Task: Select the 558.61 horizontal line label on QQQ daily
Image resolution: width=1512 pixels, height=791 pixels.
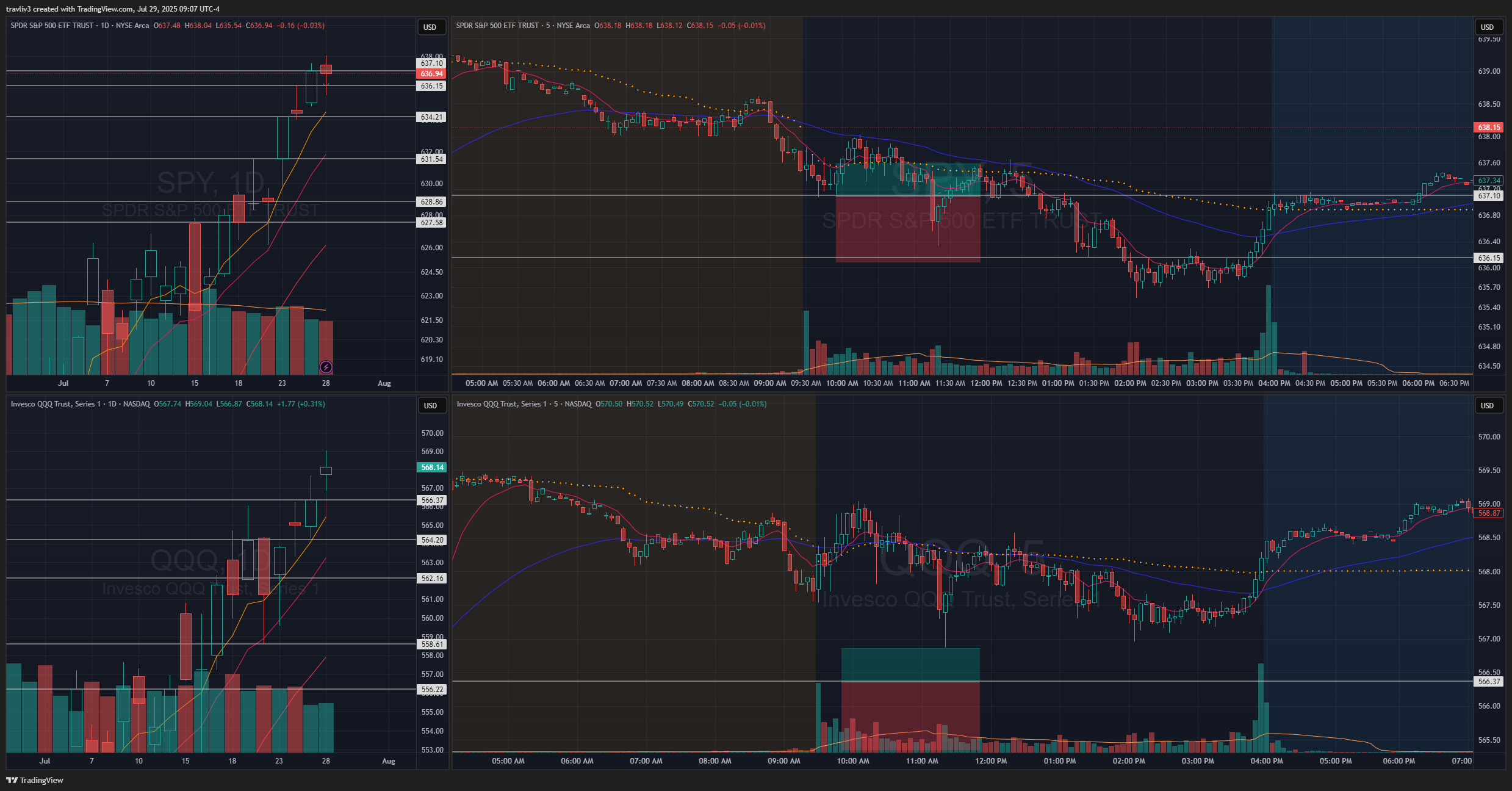Action: click(x=432, y=645)
